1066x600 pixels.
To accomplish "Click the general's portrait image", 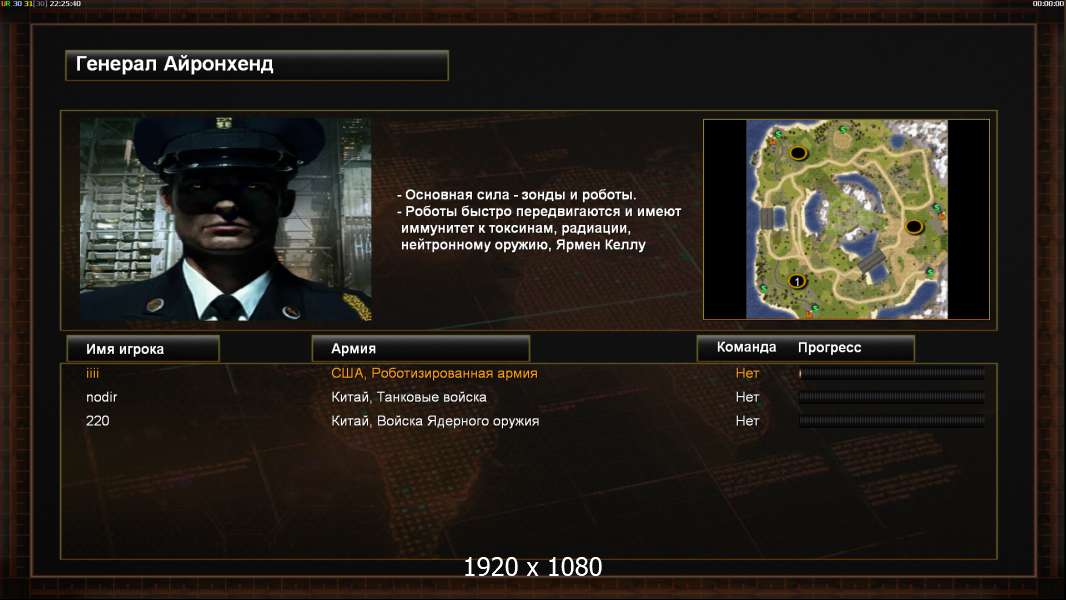I will point(226,219).
